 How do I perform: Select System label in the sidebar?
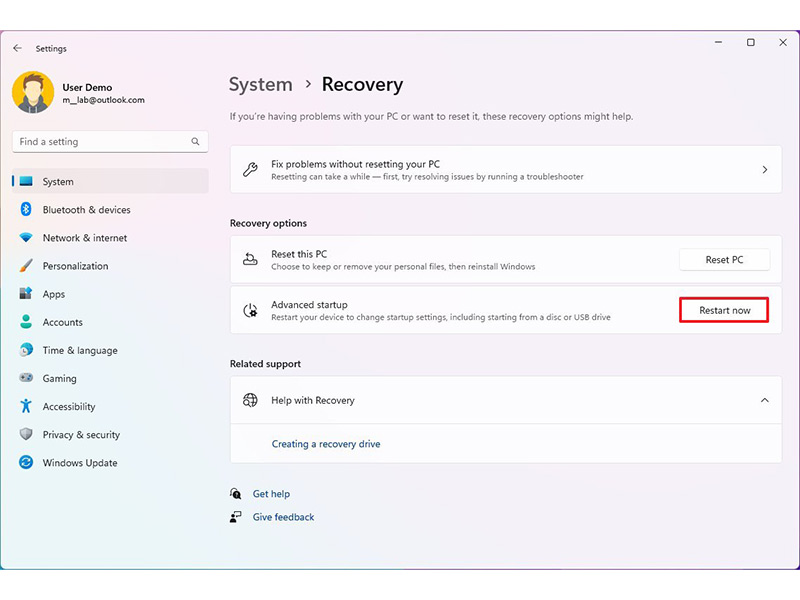coord(58,182)
